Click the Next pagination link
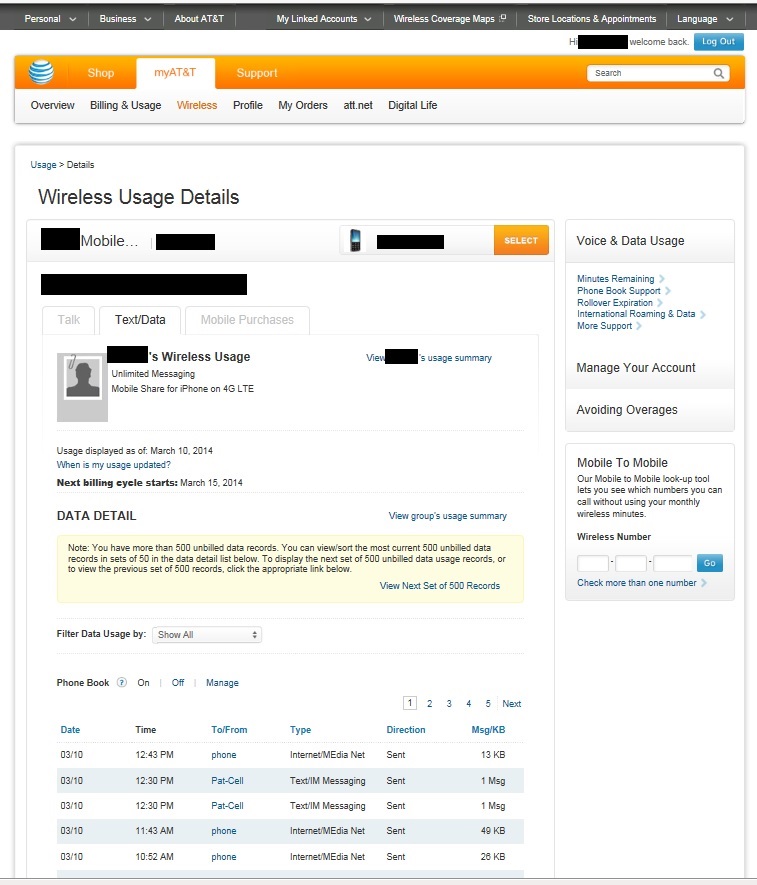This screenshot has width=757, height=885. tap(511, 704)
